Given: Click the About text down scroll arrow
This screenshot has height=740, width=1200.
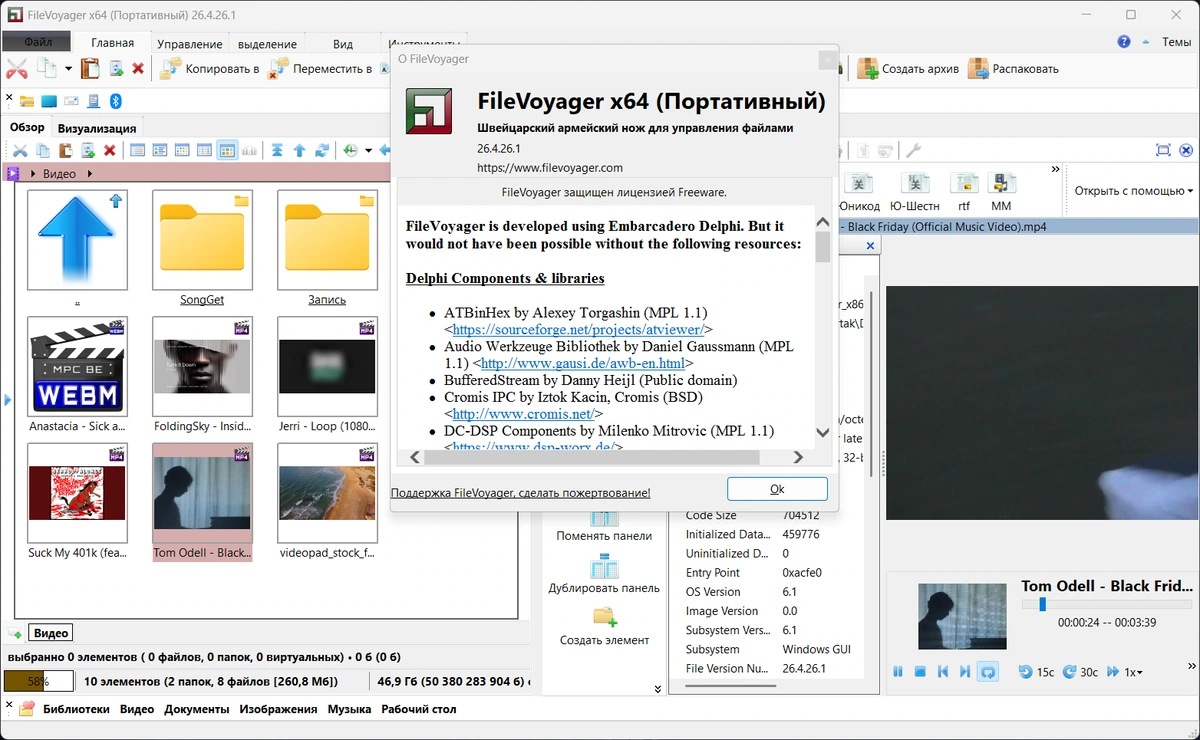Looking at the screenshot, I should tap(822, 433).
